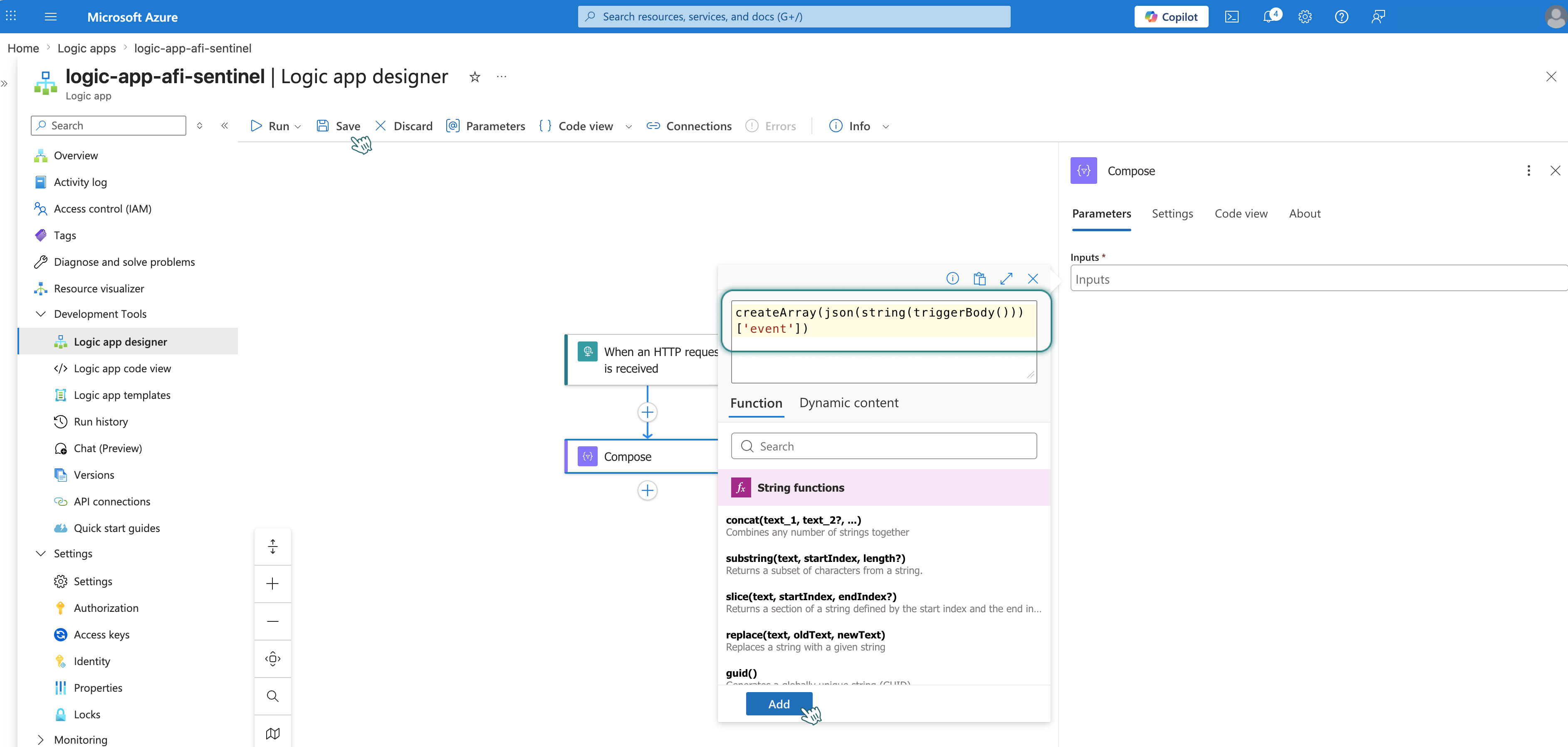Open the portal hamburger menu
The height and width of the screenshot is (747, 1568).
click(x=50, y=17)
